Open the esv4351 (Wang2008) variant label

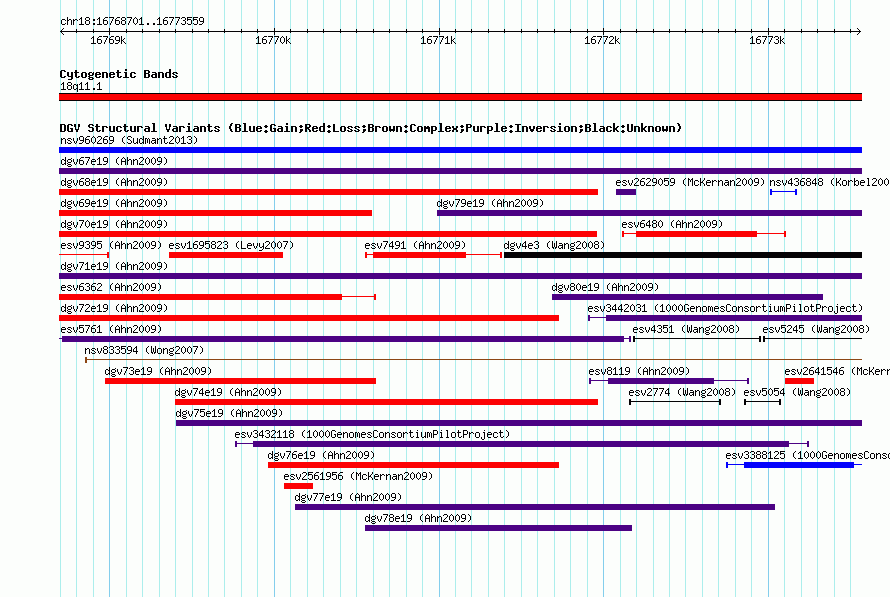click(686, 329)
